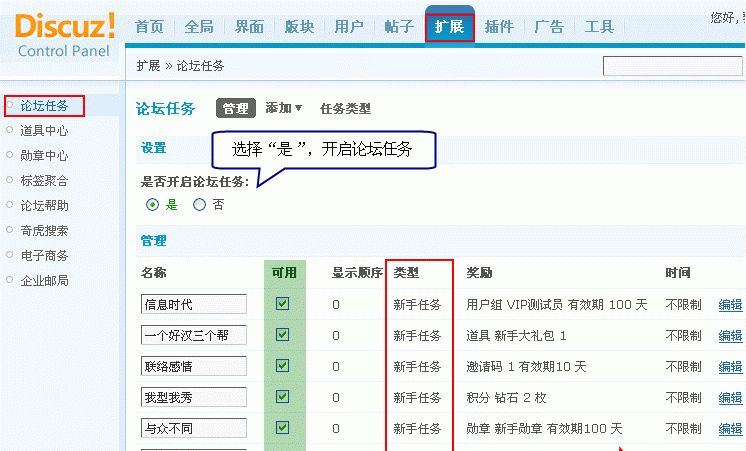Click 编辑 link for 信息时代 row
Viewport: 746px width, 451px height.
(730, 304)
